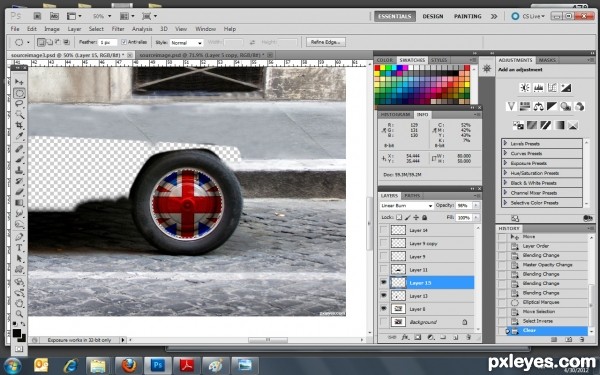Select the Move tool in the toolbox
600x375 pixels.
(x=19, y=82)
